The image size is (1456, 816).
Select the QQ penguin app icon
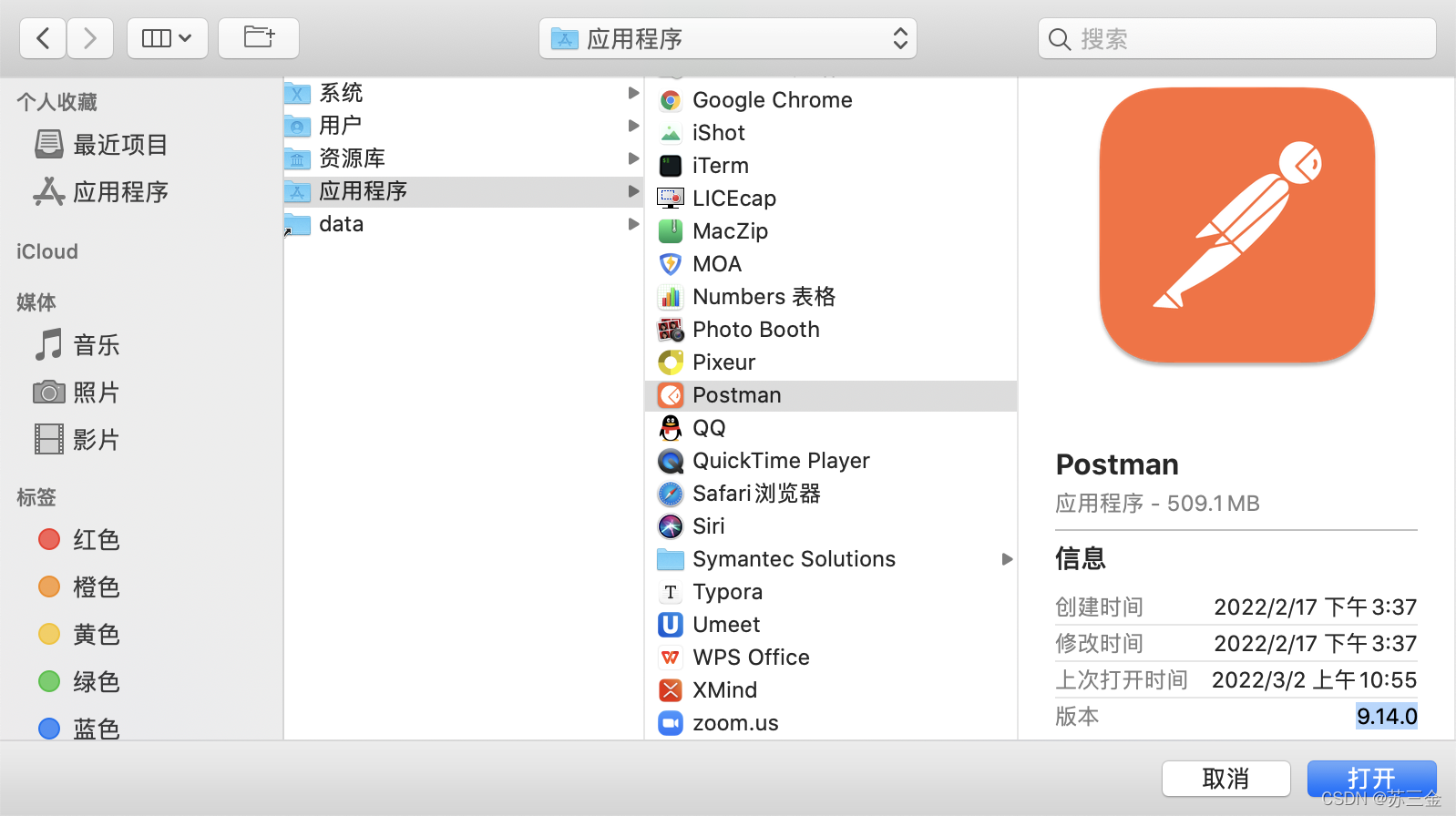[671, 428]
